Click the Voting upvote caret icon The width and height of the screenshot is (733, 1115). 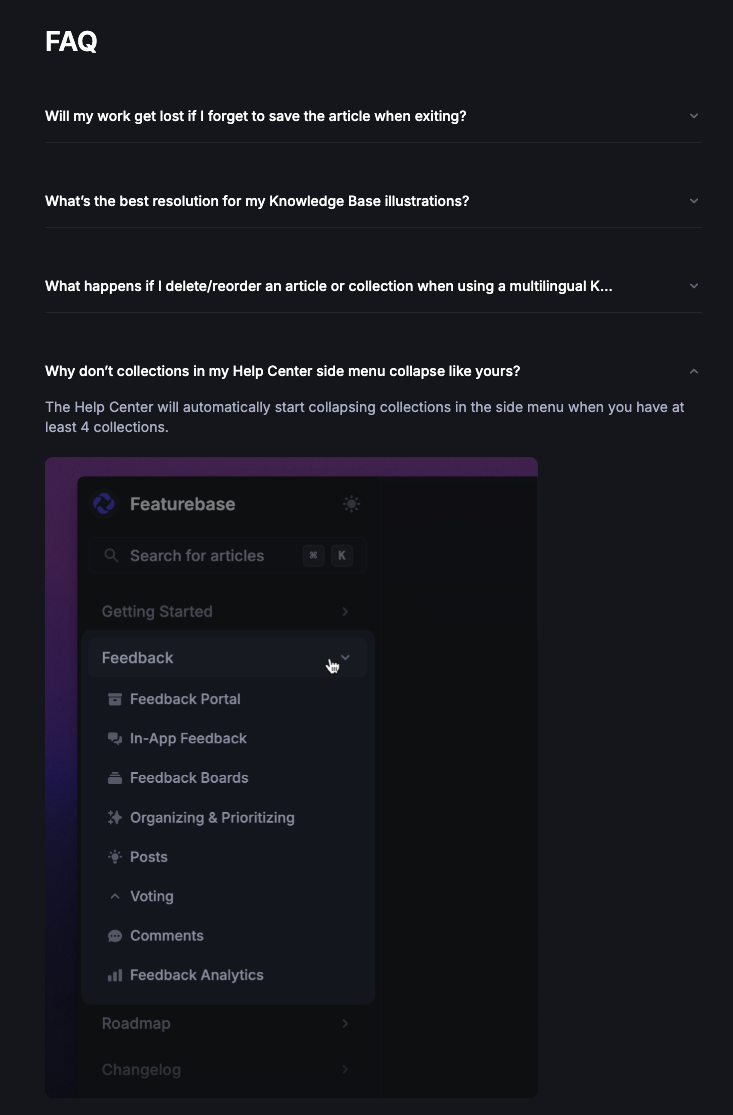click(115, 897)
